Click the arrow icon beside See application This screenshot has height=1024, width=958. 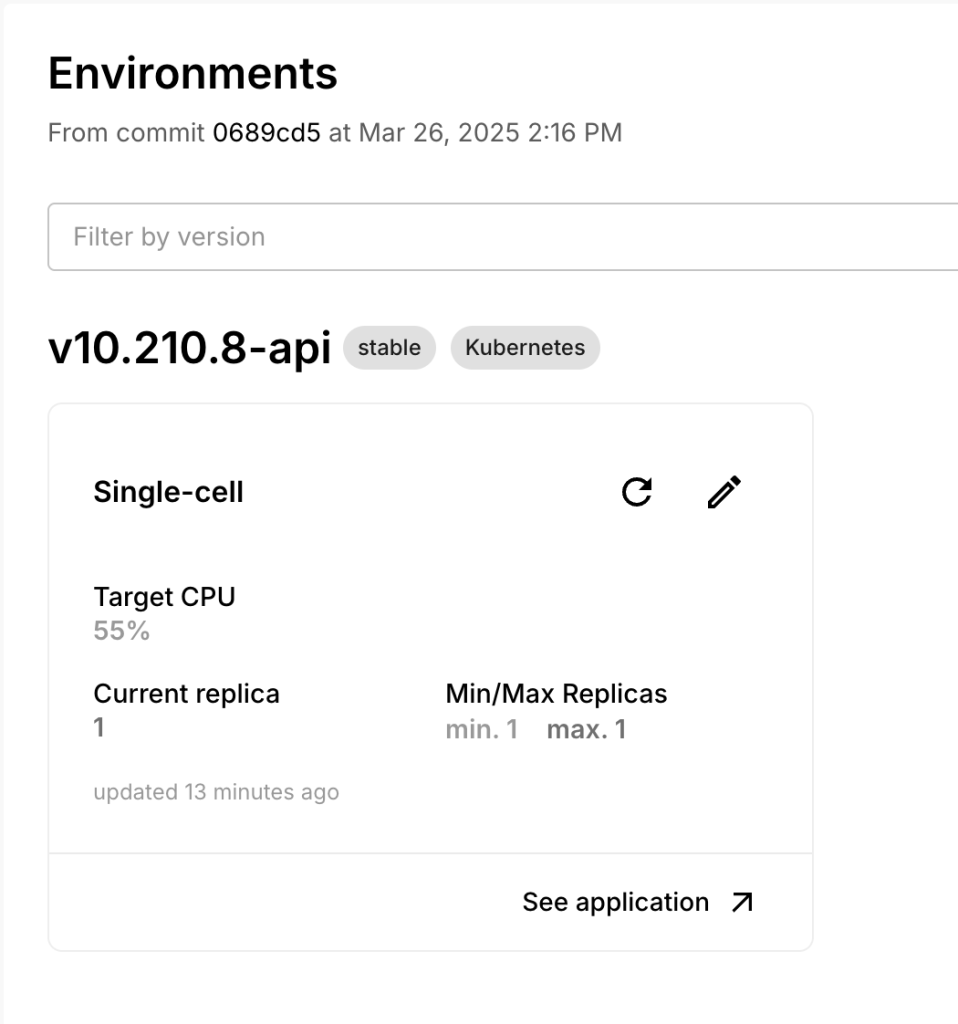click(741, 902)
